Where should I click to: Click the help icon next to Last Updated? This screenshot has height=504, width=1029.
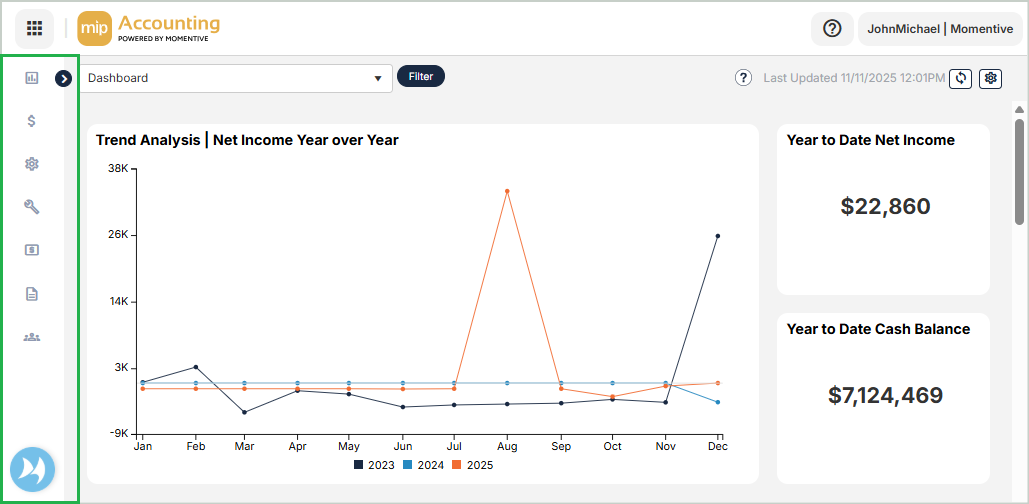tap(743, 78)
